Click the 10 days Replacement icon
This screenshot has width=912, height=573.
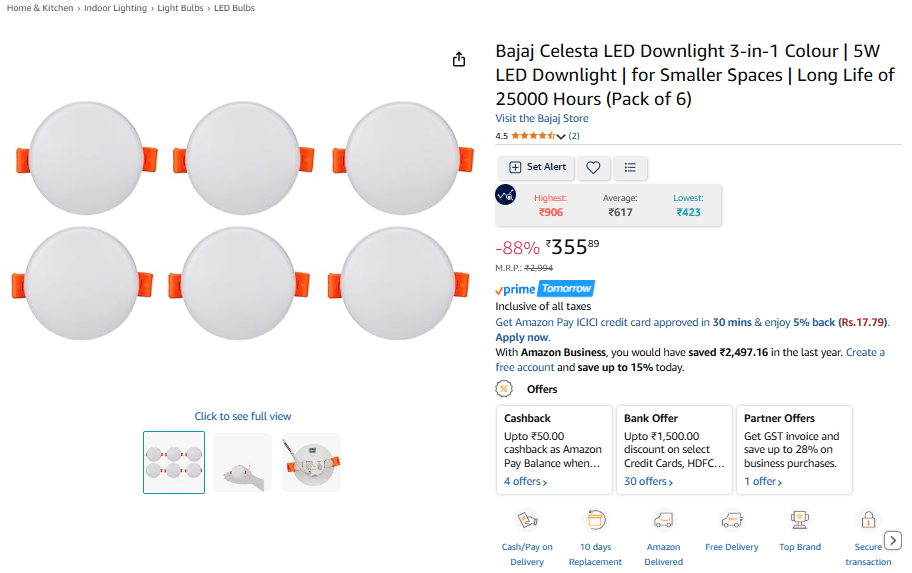pos(595,520)
